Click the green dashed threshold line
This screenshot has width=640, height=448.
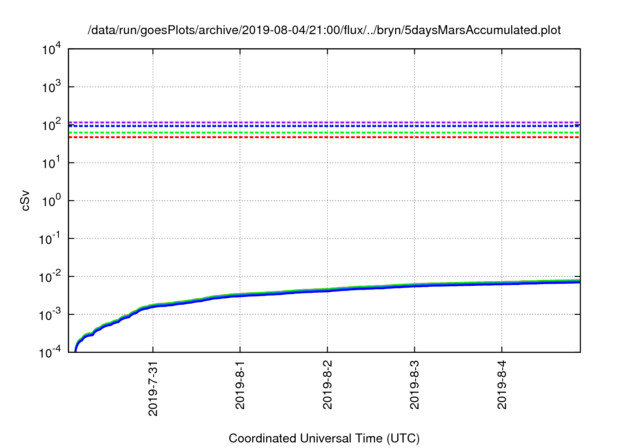point(324,133)
